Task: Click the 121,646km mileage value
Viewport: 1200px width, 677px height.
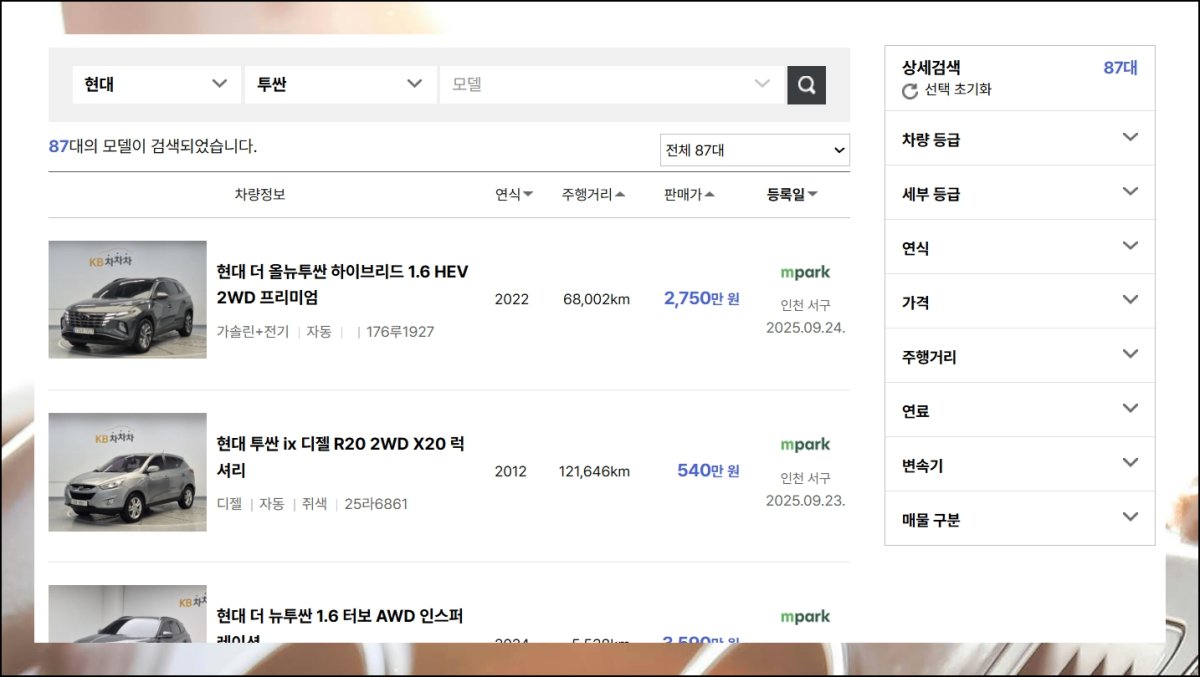Action: [594, 471]
